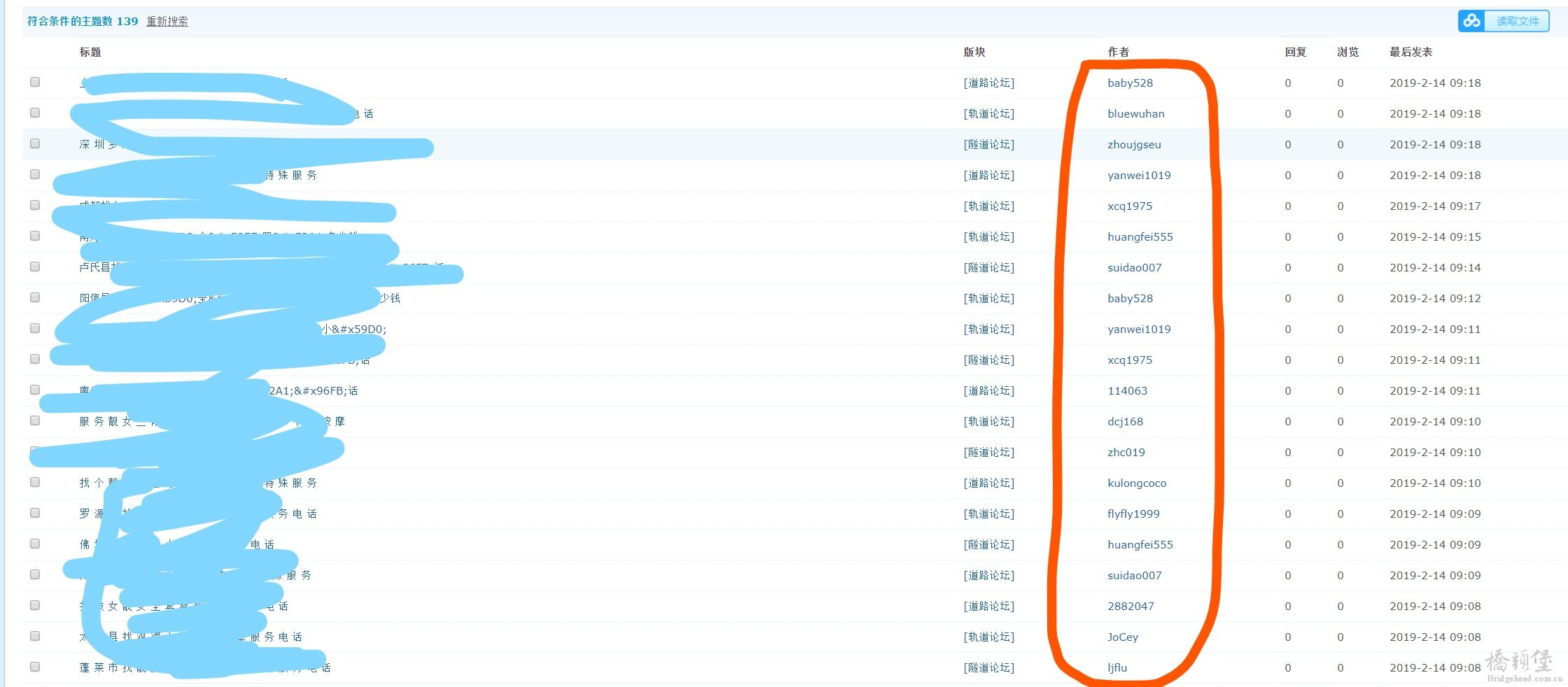Viewport: 1568px width, 687px height.
Task: Click the 2019-2-14 09:15 timestamp
Action: point(1435,236)
